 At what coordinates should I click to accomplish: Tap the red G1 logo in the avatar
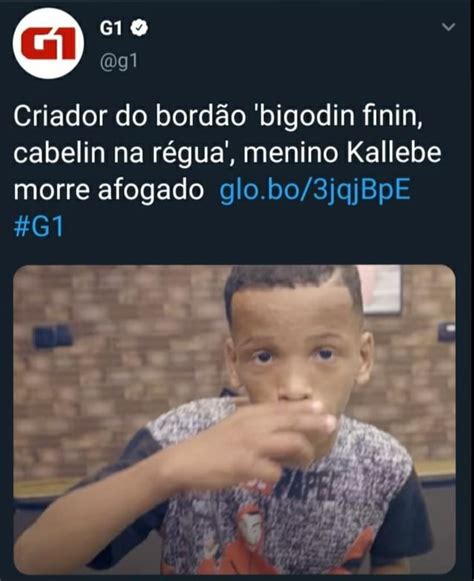coord(48,44)
